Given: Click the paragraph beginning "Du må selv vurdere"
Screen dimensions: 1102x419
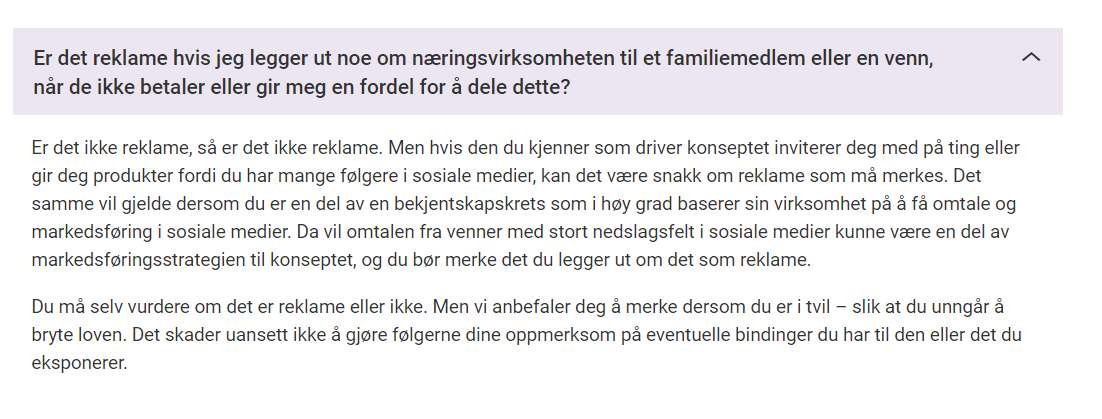Looking at the screenshot, I should 526,335.
